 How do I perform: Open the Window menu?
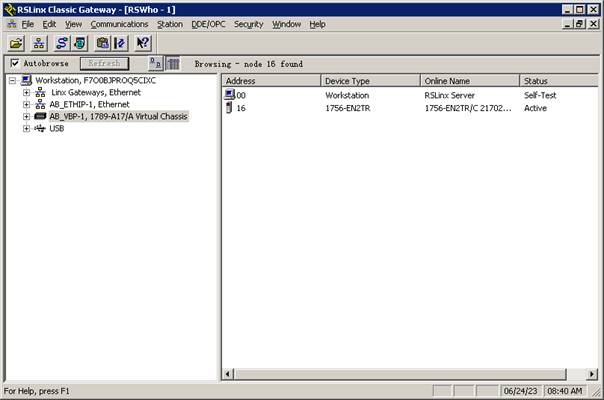(x=287, y=24)
